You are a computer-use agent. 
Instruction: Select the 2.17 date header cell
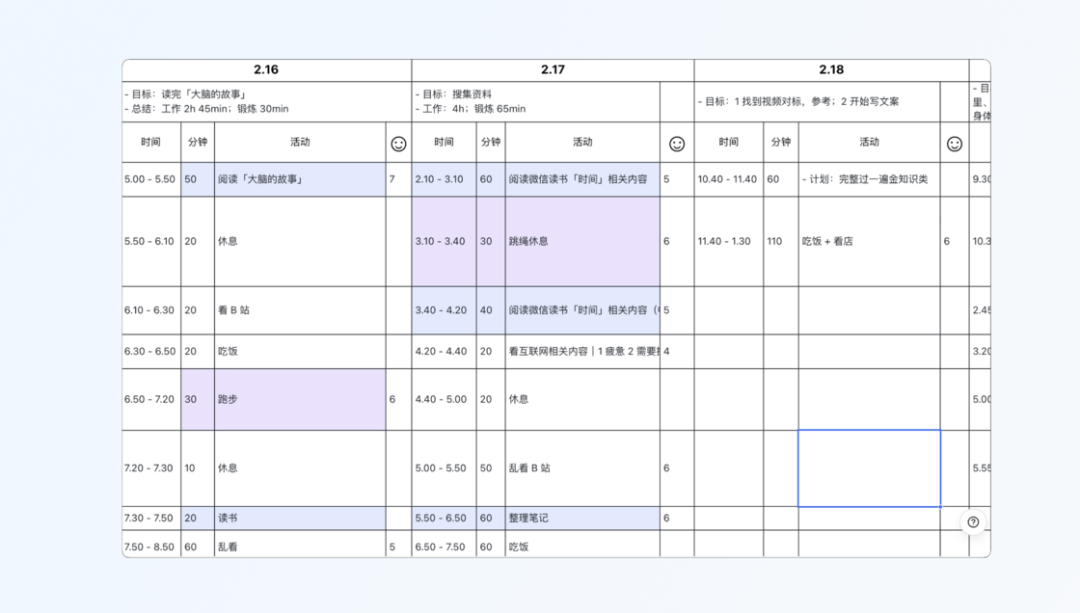(x=552, y=70)
